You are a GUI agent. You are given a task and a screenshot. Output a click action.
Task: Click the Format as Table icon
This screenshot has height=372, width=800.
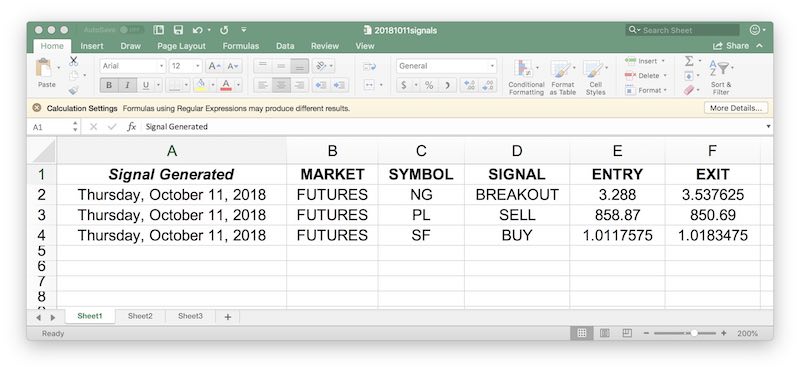pyautogui.click(x=560, y=69)
